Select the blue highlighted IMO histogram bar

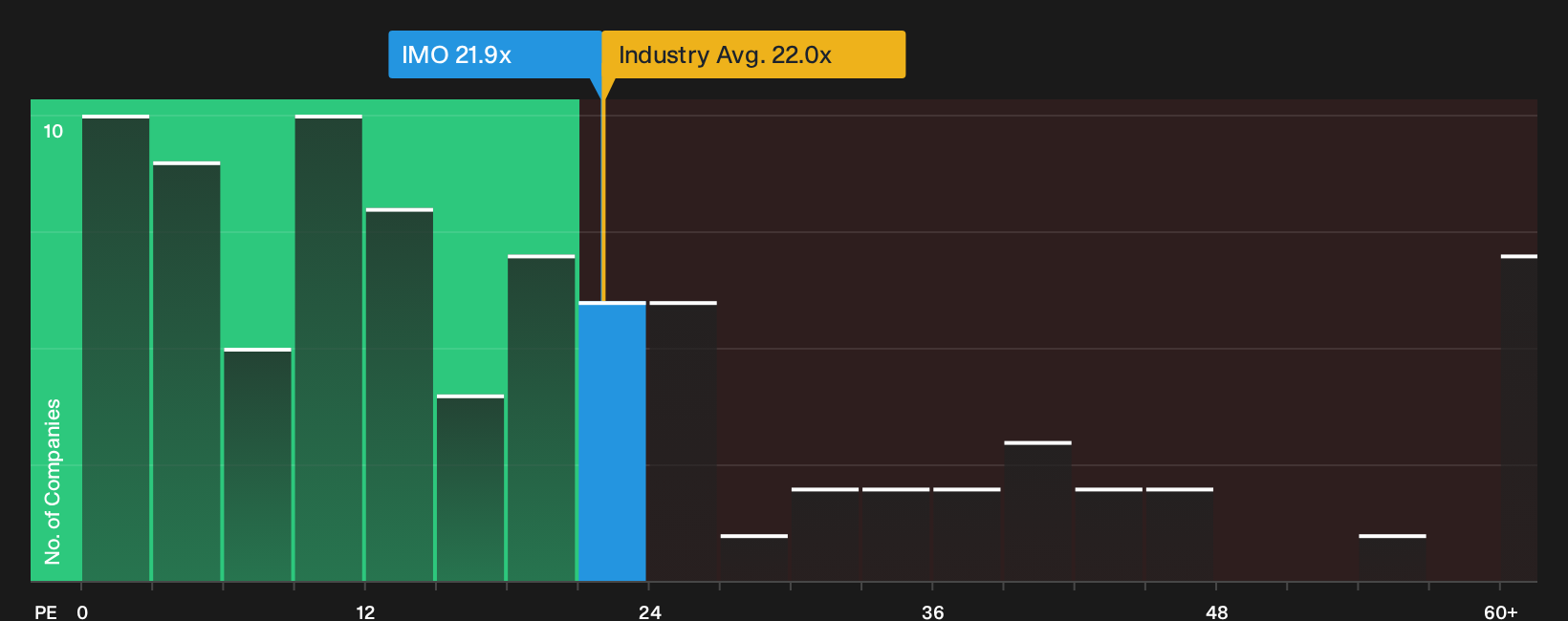pyautogui.click(x=612, y=441)
